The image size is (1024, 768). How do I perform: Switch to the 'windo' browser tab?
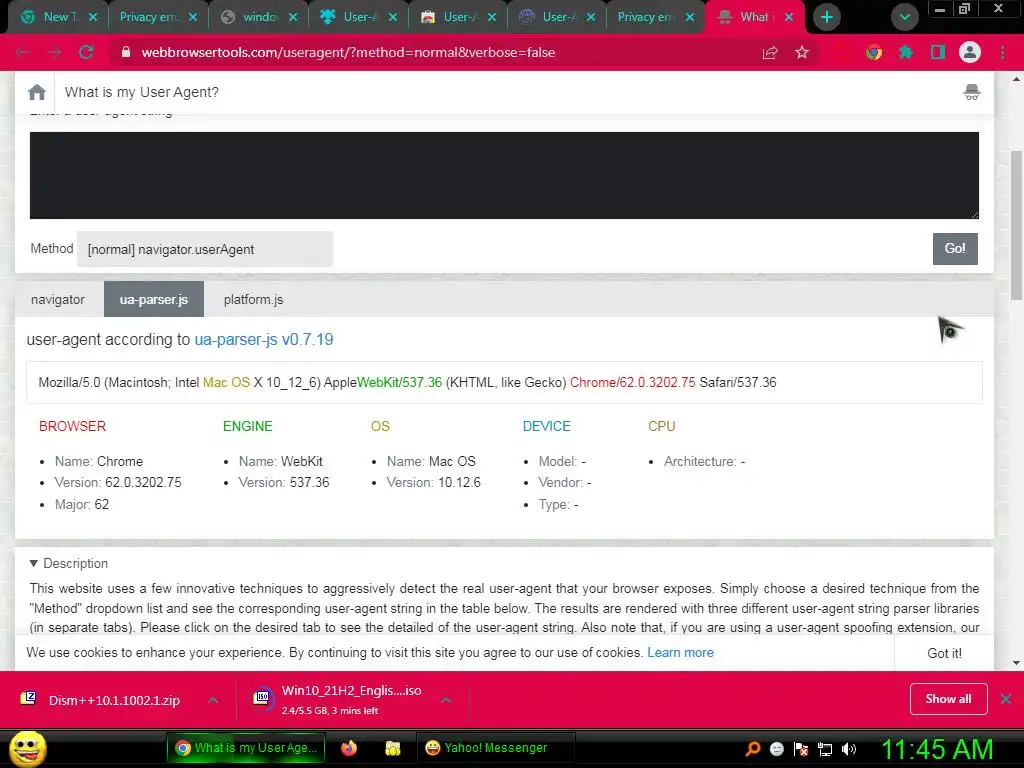pyautogui.click(x=260, y=17)
